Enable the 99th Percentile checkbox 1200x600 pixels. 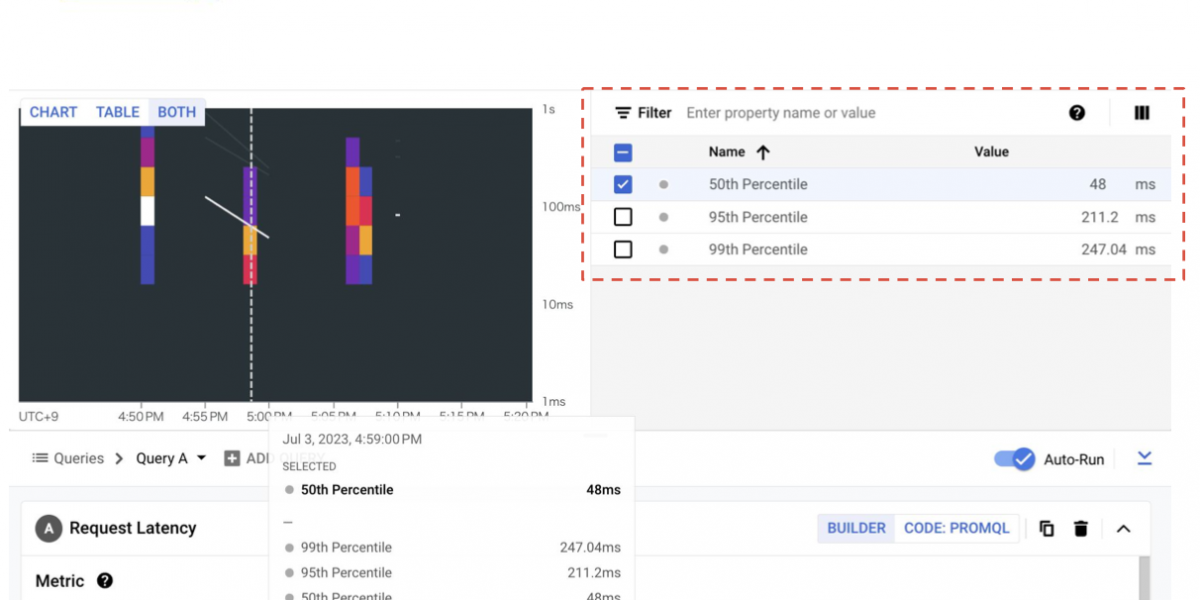623,249
